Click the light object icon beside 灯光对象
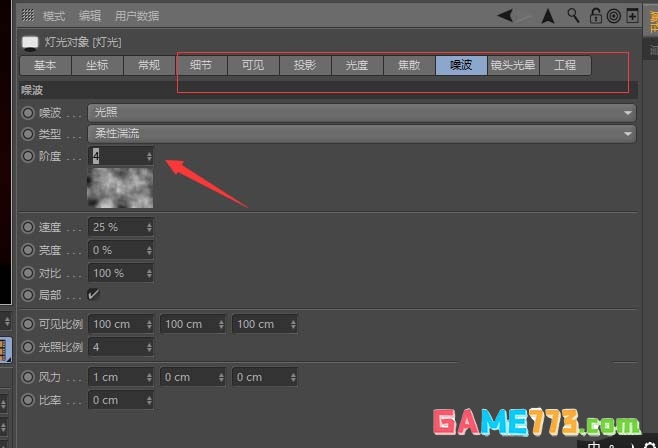 tap(29, 43)
